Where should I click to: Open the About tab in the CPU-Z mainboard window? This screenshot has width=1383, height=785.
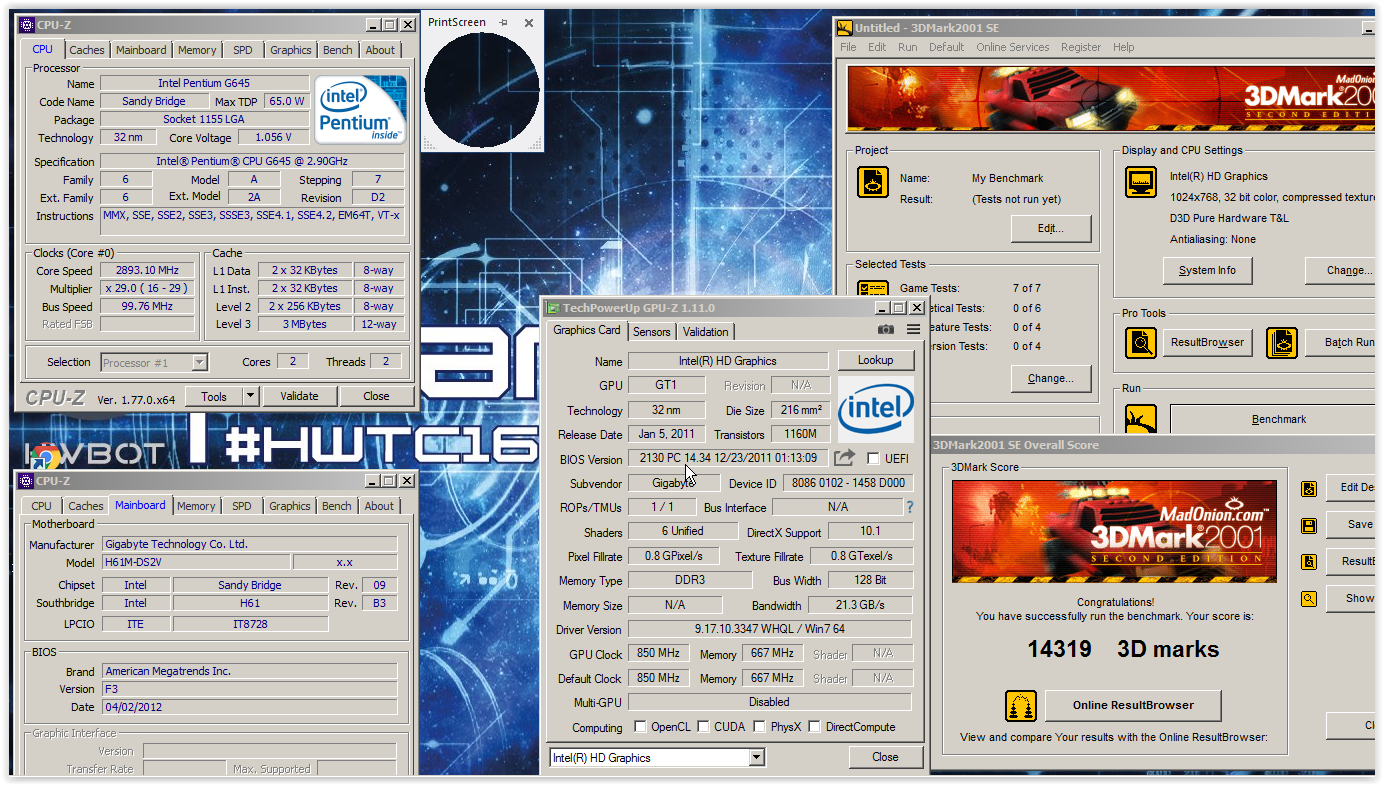click(x=379, y=506)
